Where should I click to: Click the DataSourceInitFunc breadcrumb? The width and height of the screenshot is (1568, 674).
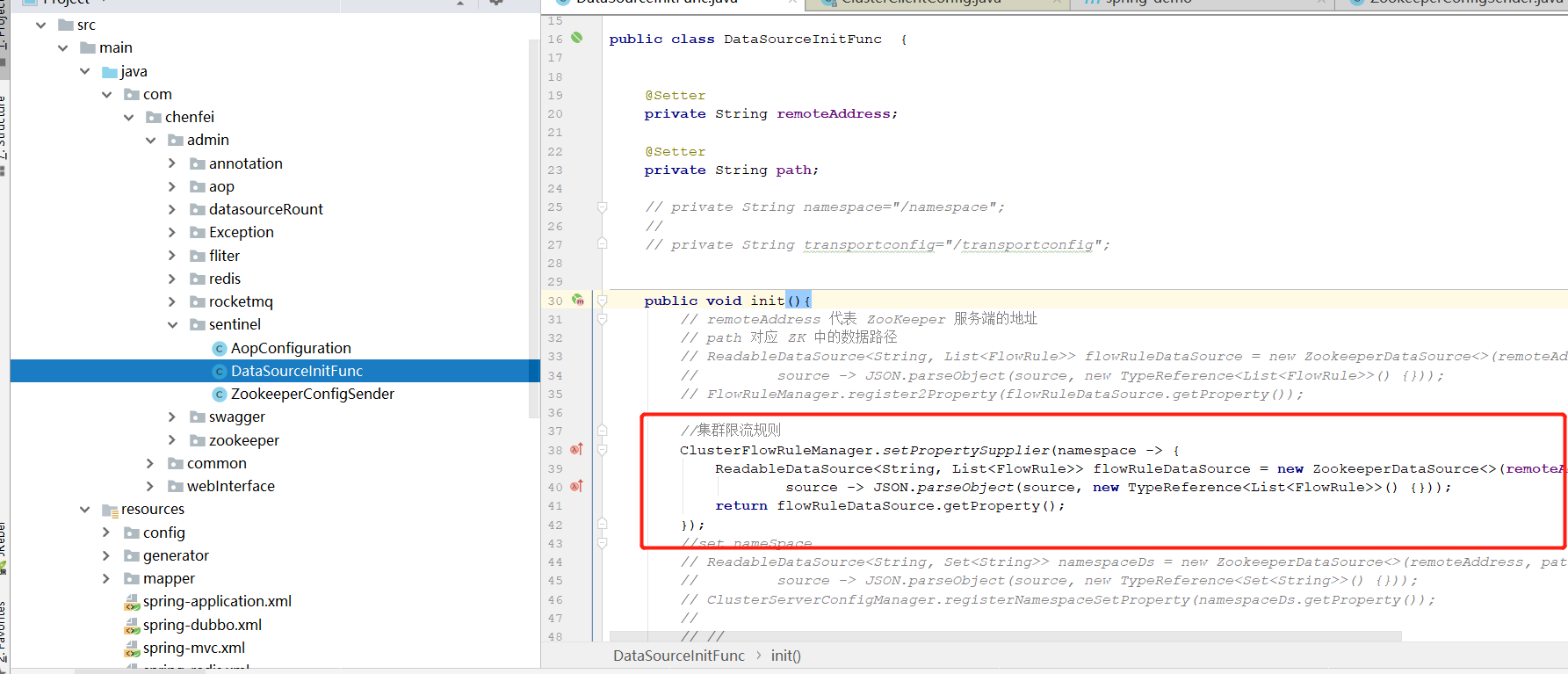pyautogui.click(x=678, y=656)
